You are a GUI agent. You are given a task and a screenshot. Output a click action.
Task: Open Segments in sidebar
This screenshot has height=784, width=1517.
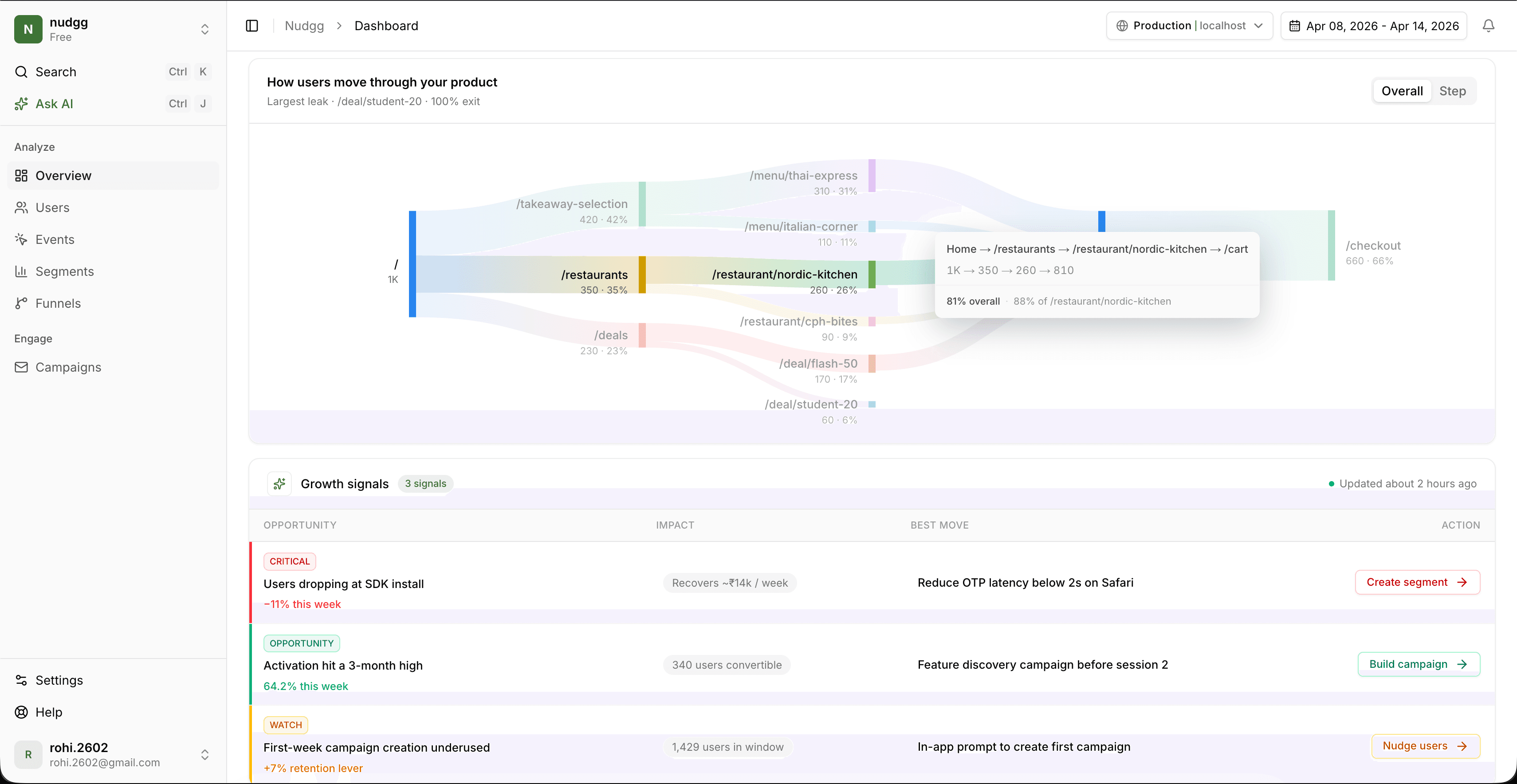[113, 271]
